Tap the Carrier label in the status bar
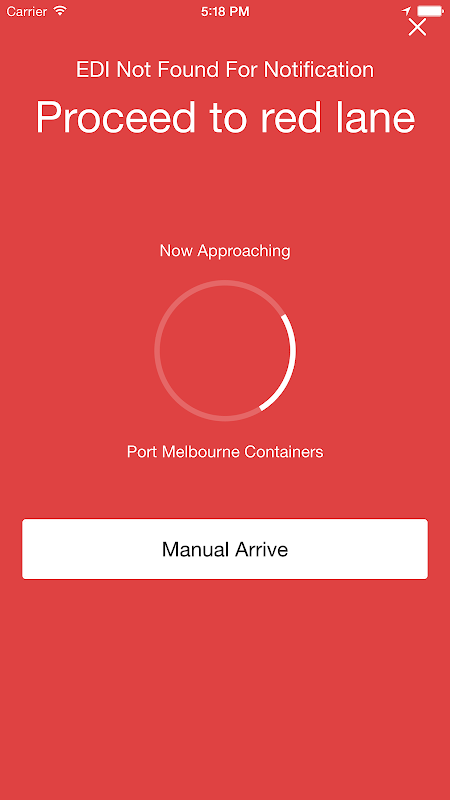450x800 pixels. point(27,11)
